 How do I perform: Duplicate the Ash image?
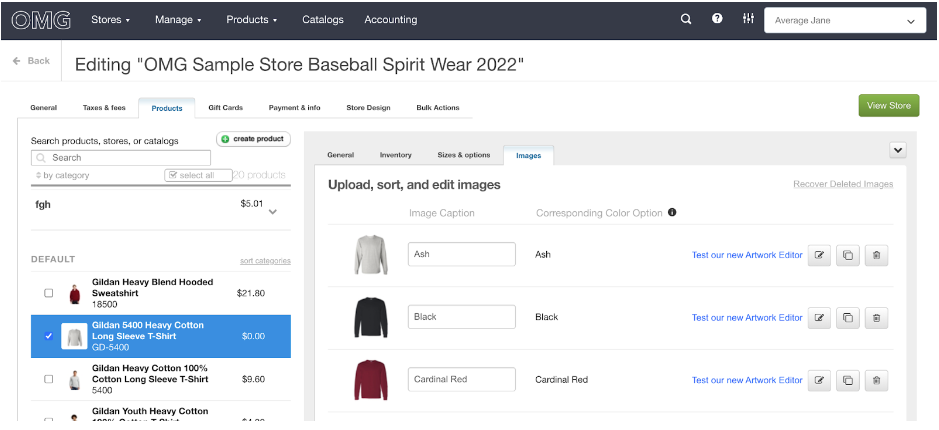848,255
